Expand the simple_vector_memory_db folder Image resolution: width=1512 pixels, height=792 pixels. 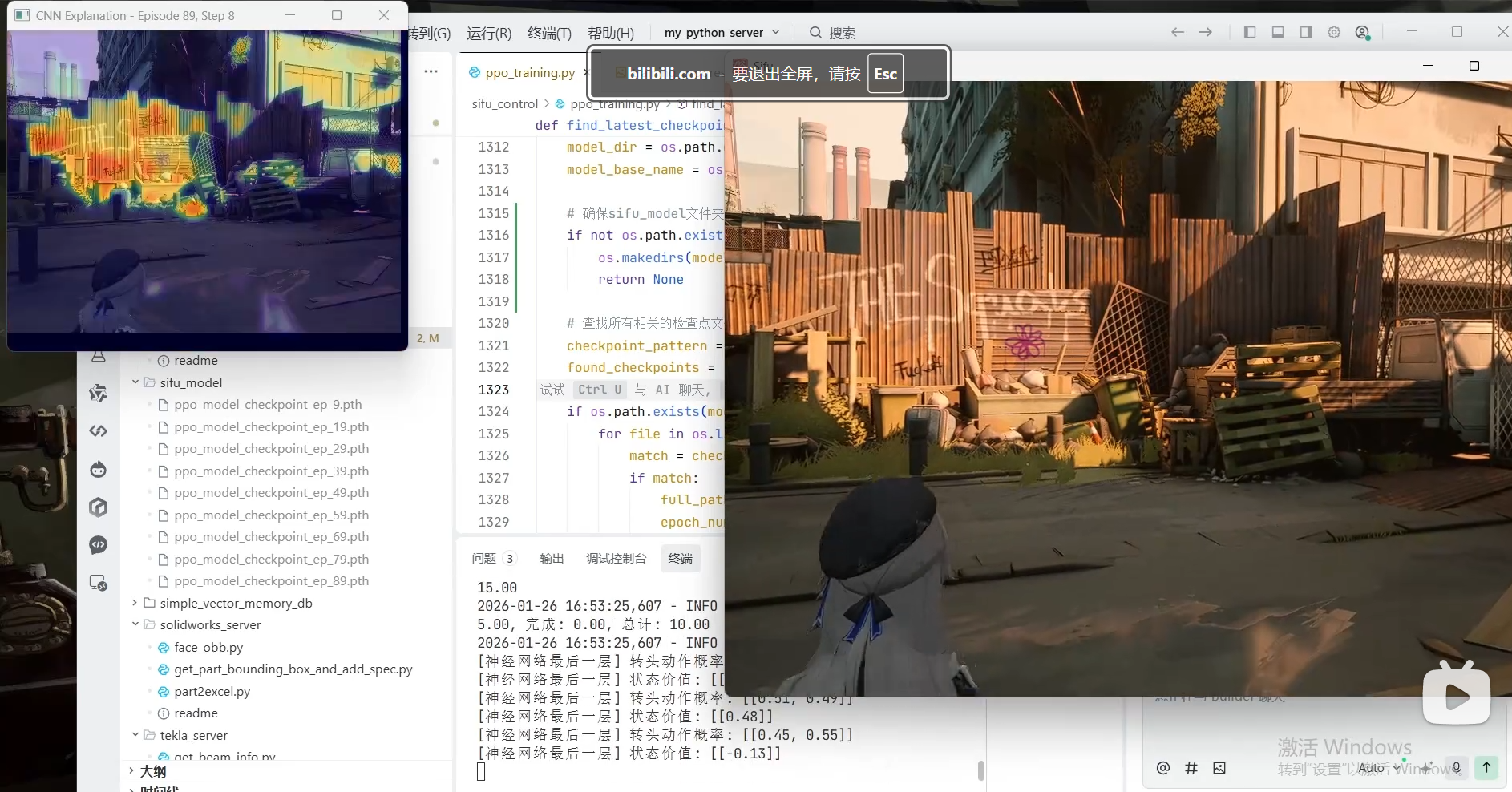pos(135,603)
